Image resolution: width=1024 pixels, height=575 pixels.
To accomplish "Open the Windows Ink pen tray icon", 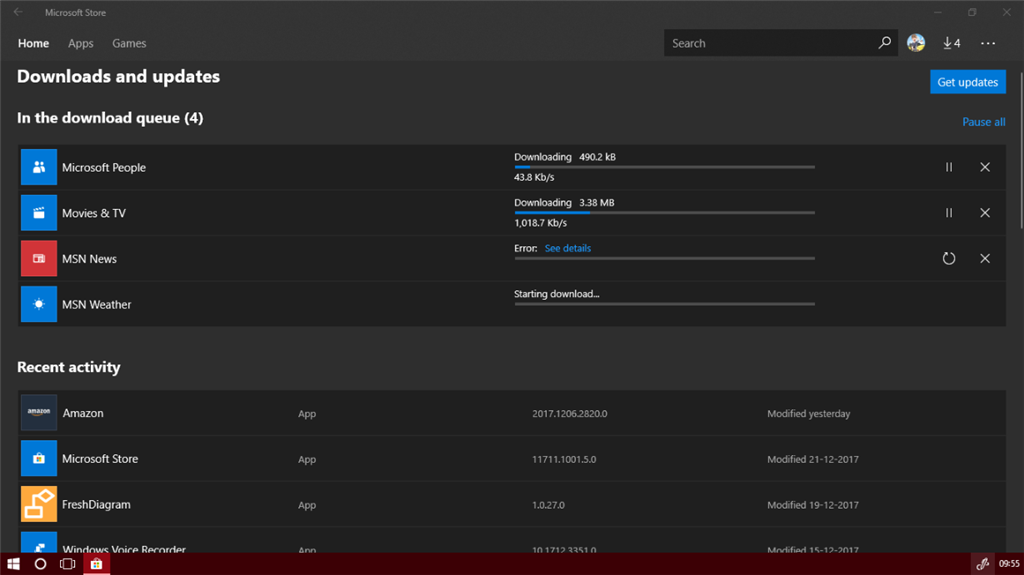I will [982, 564].
